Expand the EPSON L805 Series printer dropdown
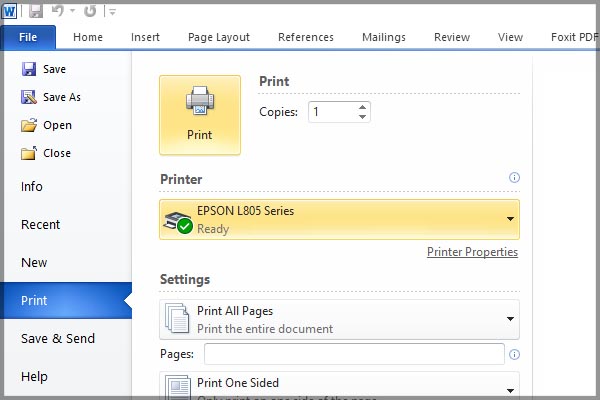Viewport: 600px width, 400px height. tap(509, 219)
